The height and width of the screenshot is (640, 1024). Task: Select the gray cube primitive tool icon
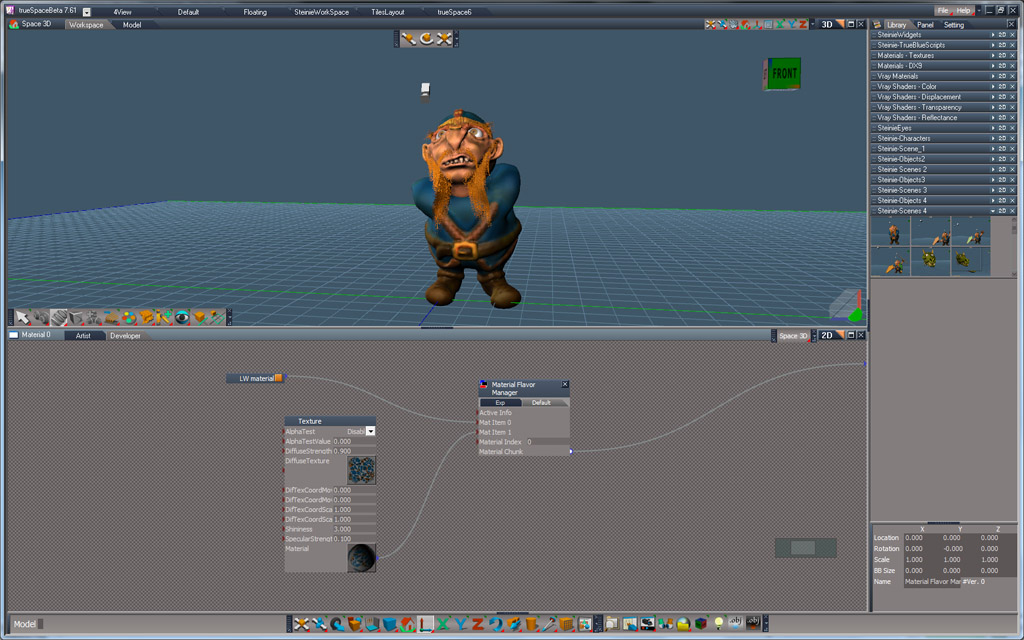tap(76, 317)
